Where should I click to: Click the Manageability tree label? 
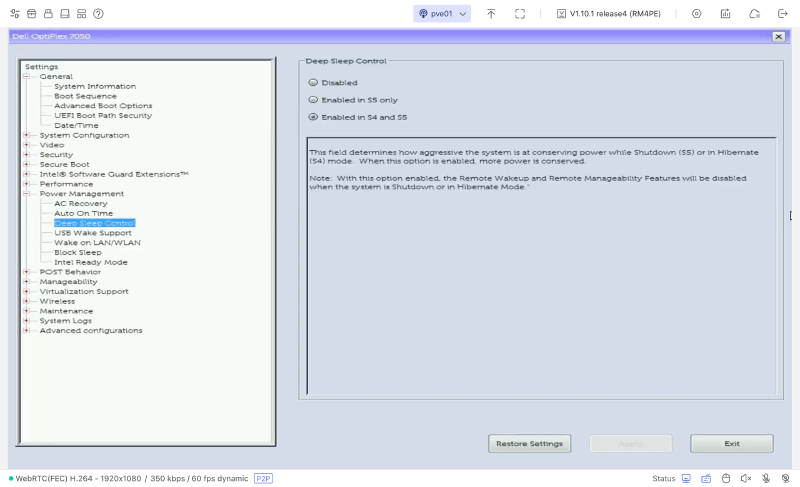pyautogui.click(x=68, y=281)
